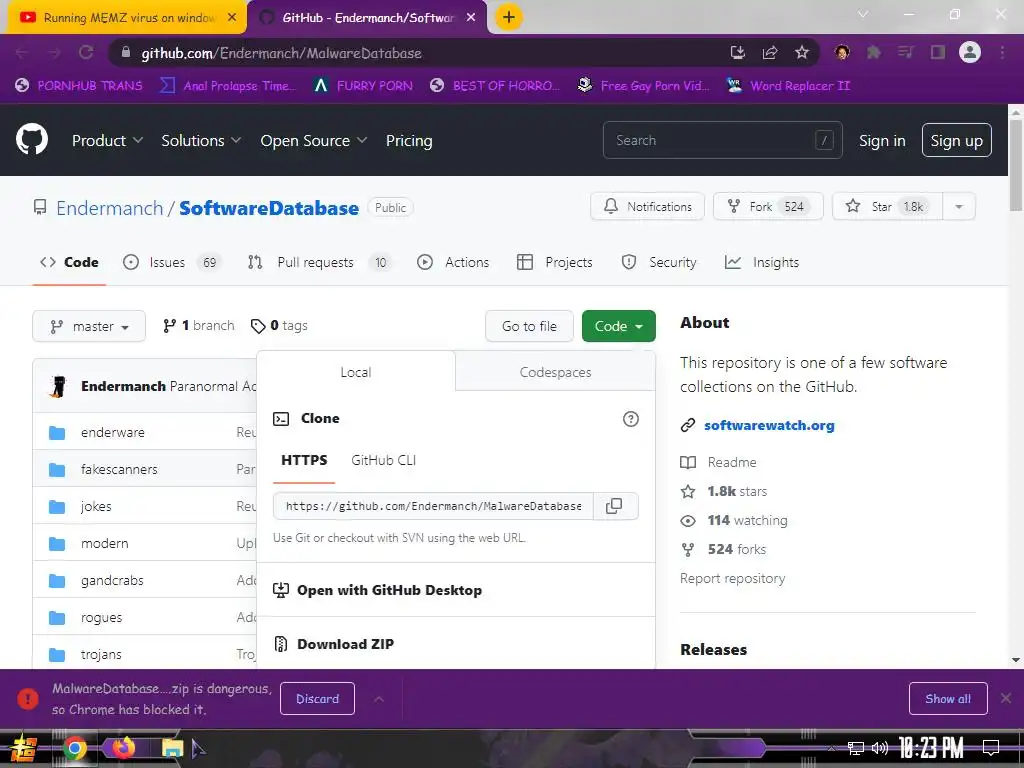The height and width of the screenshot is (768, 1024).
Task: Open Chrome profile avatar icon
Action: (x=970, y=52)
